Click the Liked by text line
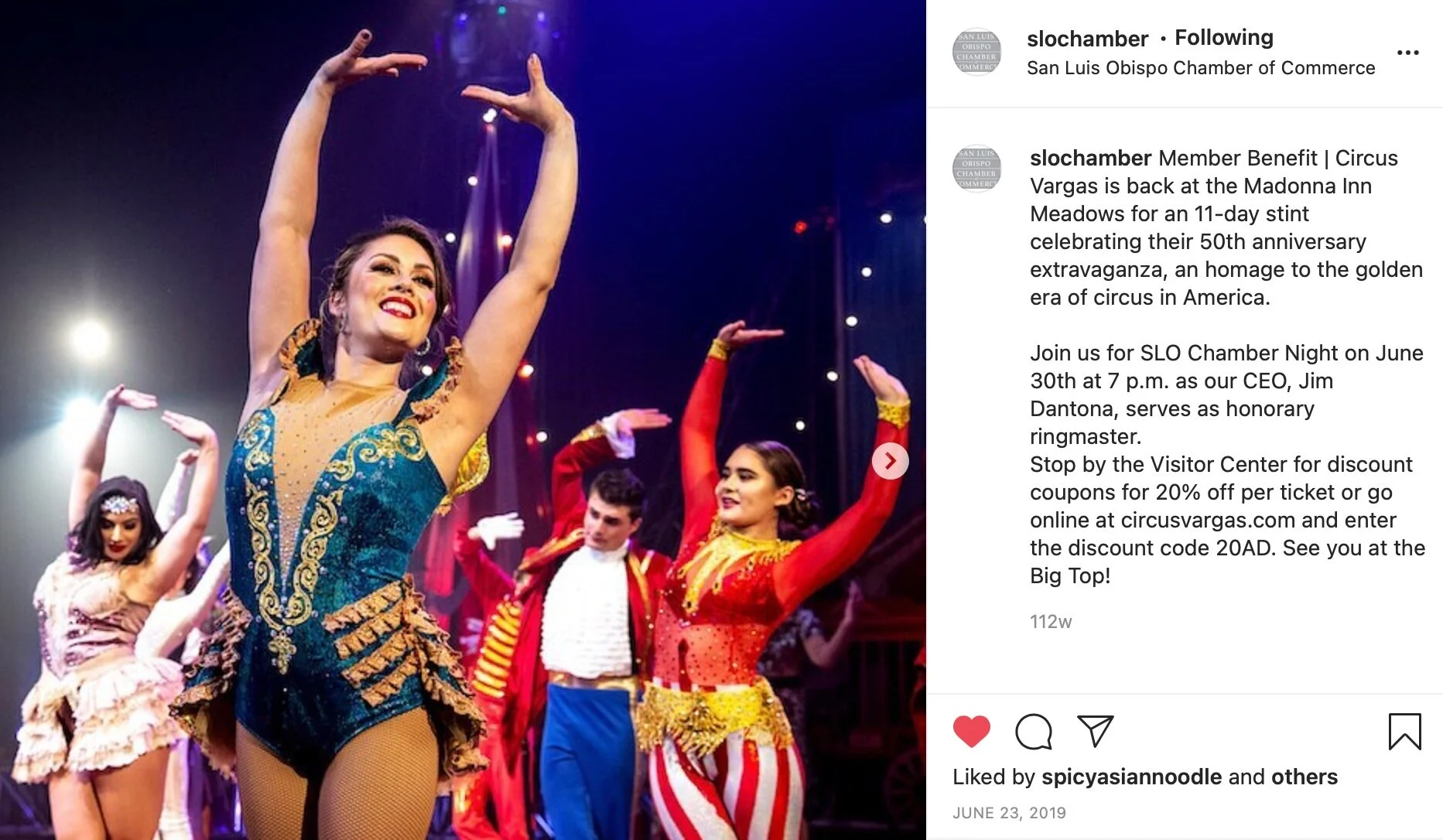The image size is (1443, 840). point(1145,777)
